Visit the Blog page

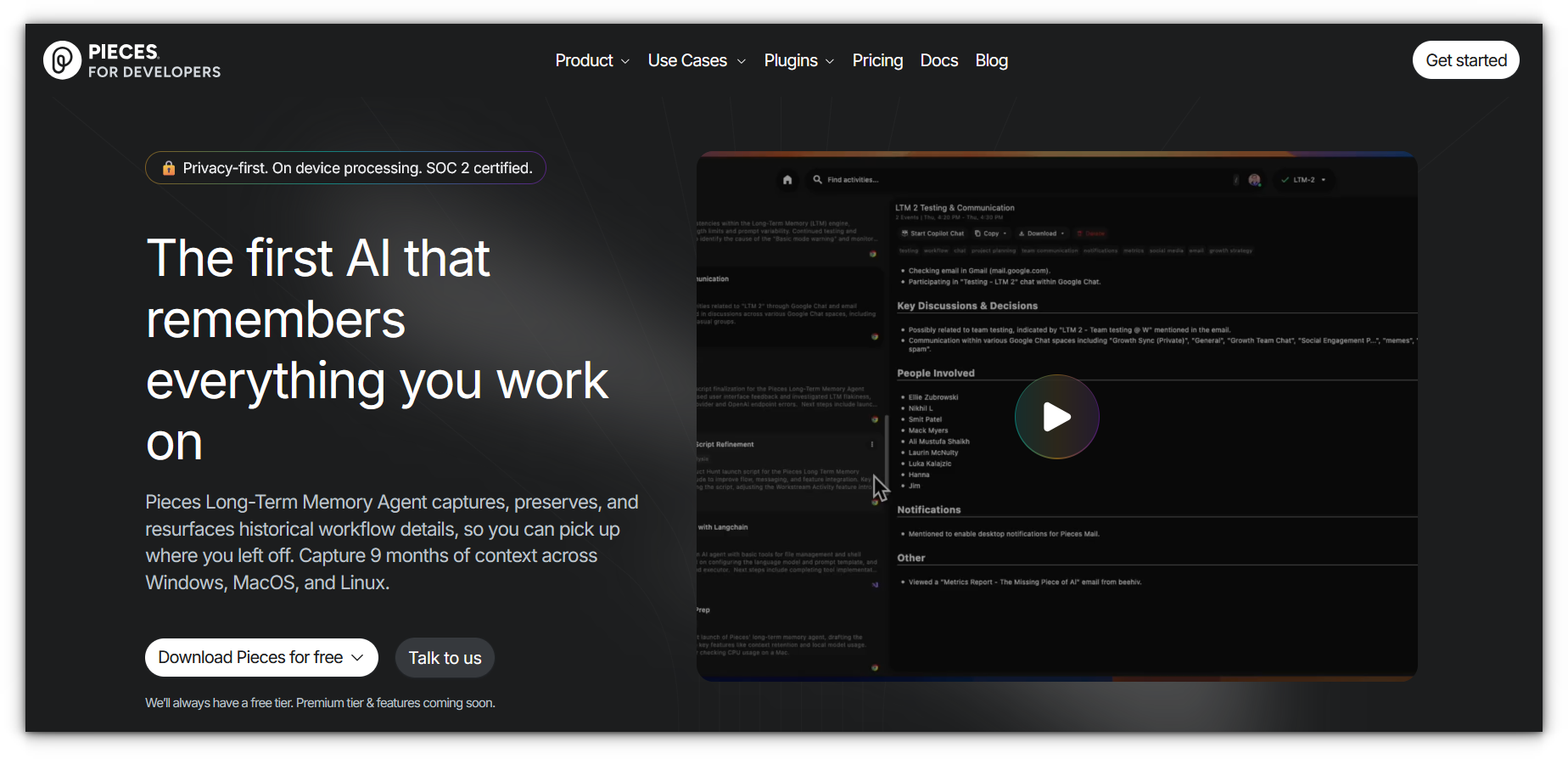pyautogui.click(x=991, y=60)
